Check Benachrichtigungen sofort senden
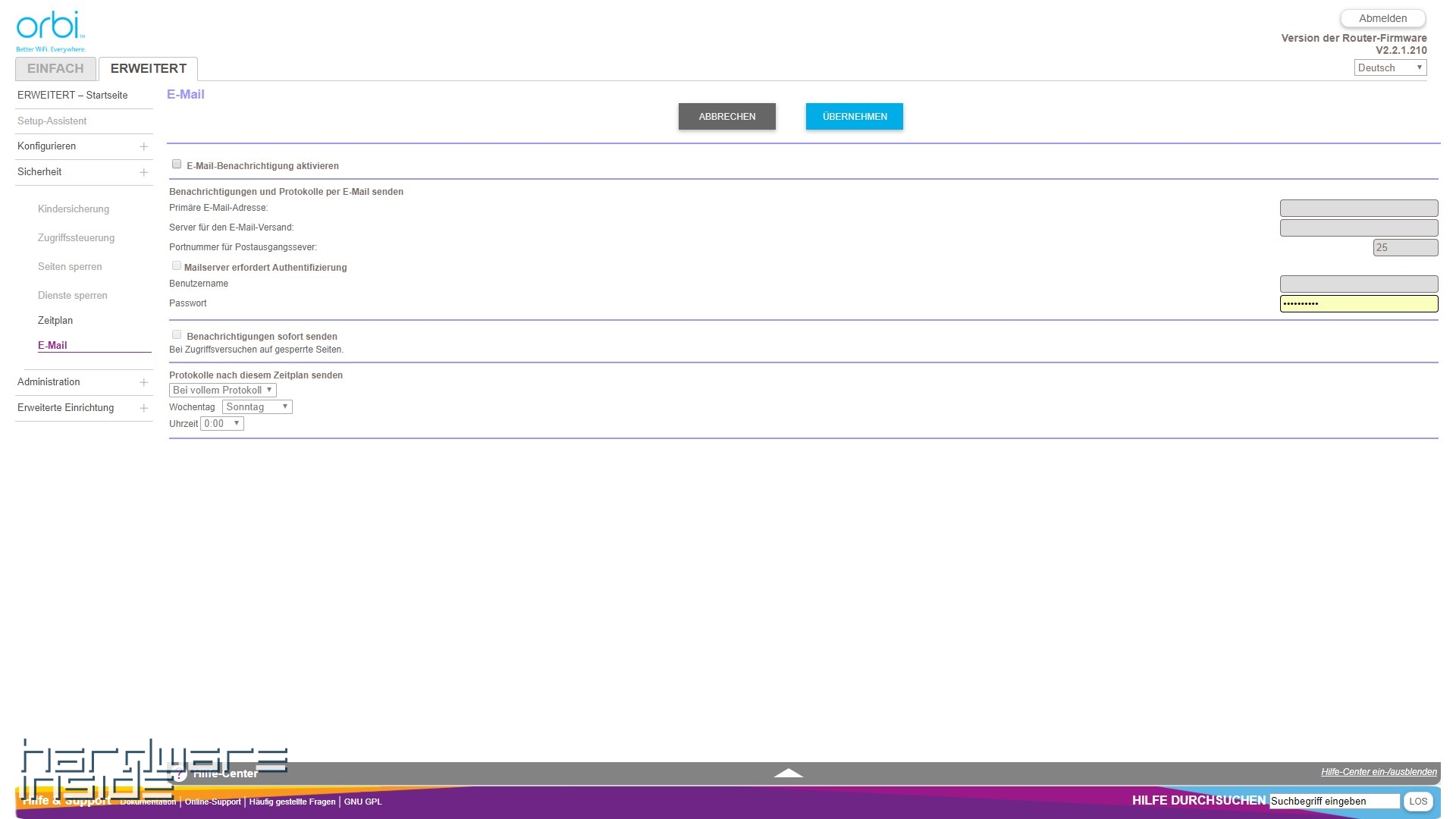The height and width of the screenshot is (819, 1456). click(177, 334)
